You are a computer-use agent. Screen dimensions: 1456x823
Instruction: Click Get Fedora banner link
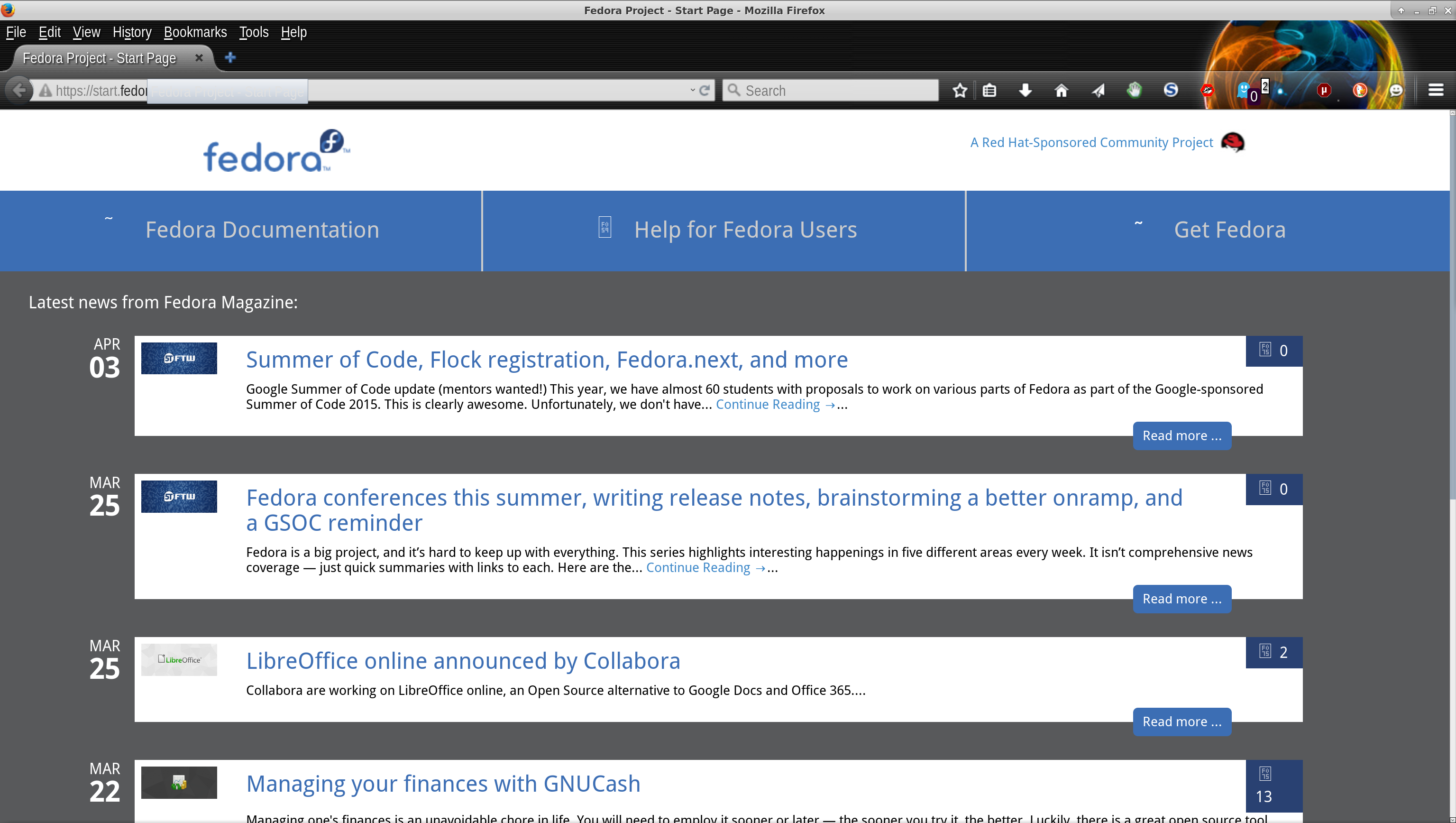click(1230, 230)
